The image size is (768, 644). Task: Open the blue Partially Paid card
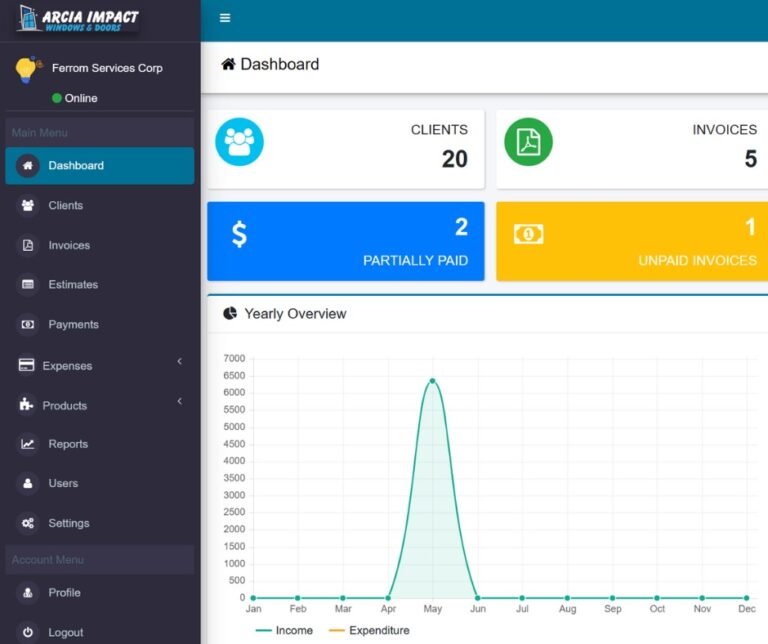345,241
